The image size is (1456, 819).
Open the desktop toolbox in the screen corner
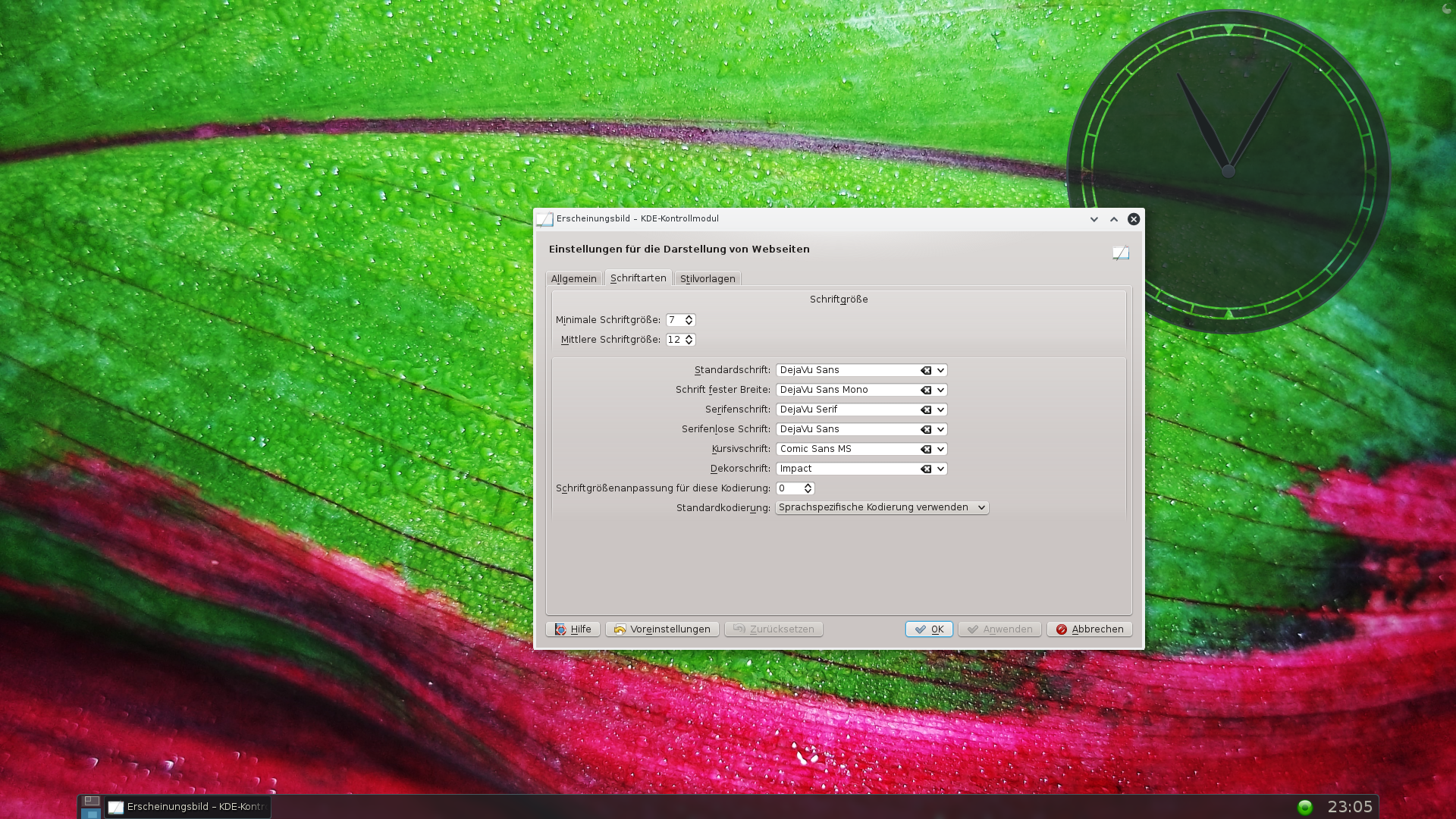(1446, 8)
